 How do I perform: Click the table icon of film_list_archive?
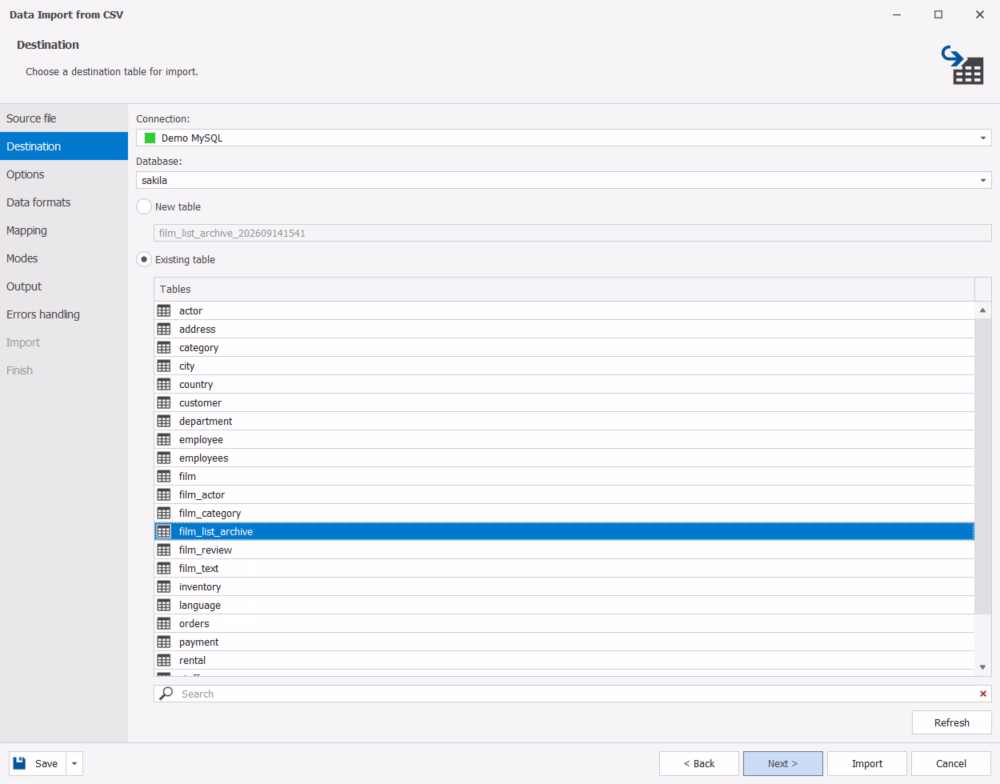pos(164,531)
